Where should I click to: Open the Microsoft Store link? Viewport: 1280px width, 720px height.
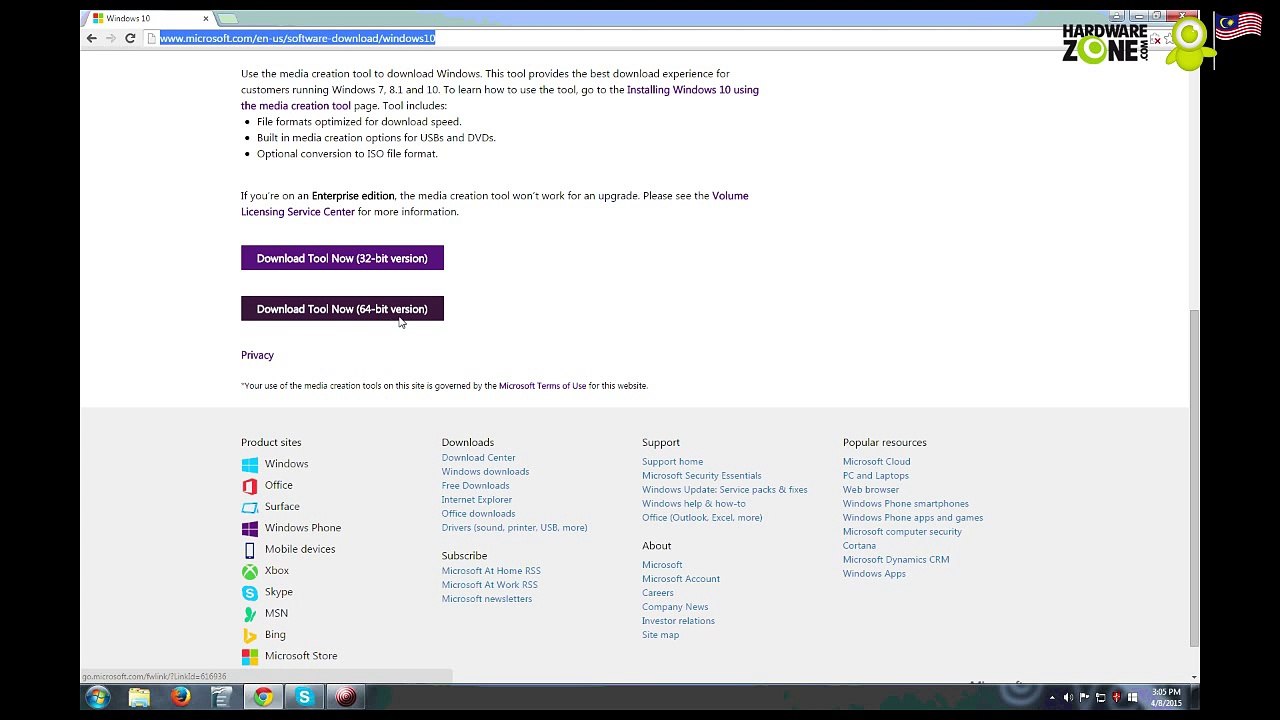[301, 656]
